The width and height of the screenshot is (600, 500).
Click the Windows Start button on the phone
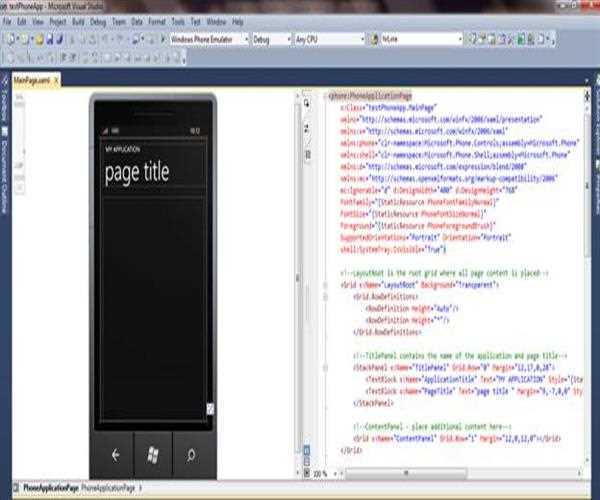153,455
